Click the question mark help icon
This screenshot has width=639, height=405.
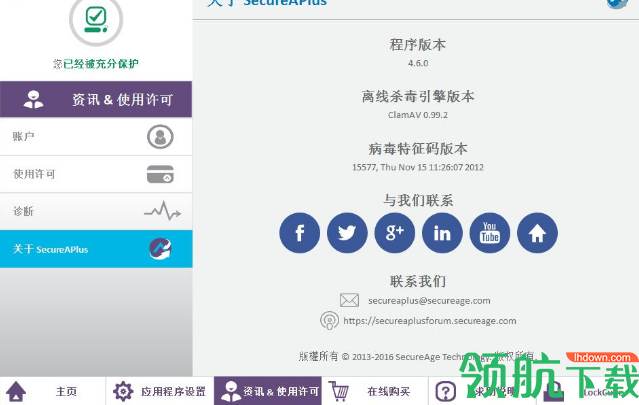tap(446, 391)
